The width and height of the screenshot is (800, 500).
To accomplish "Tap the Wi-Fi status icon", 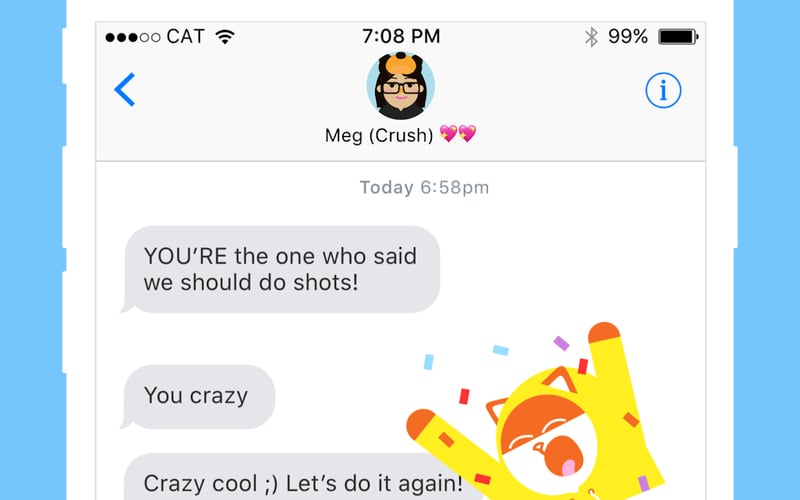I will coord(224,36).
